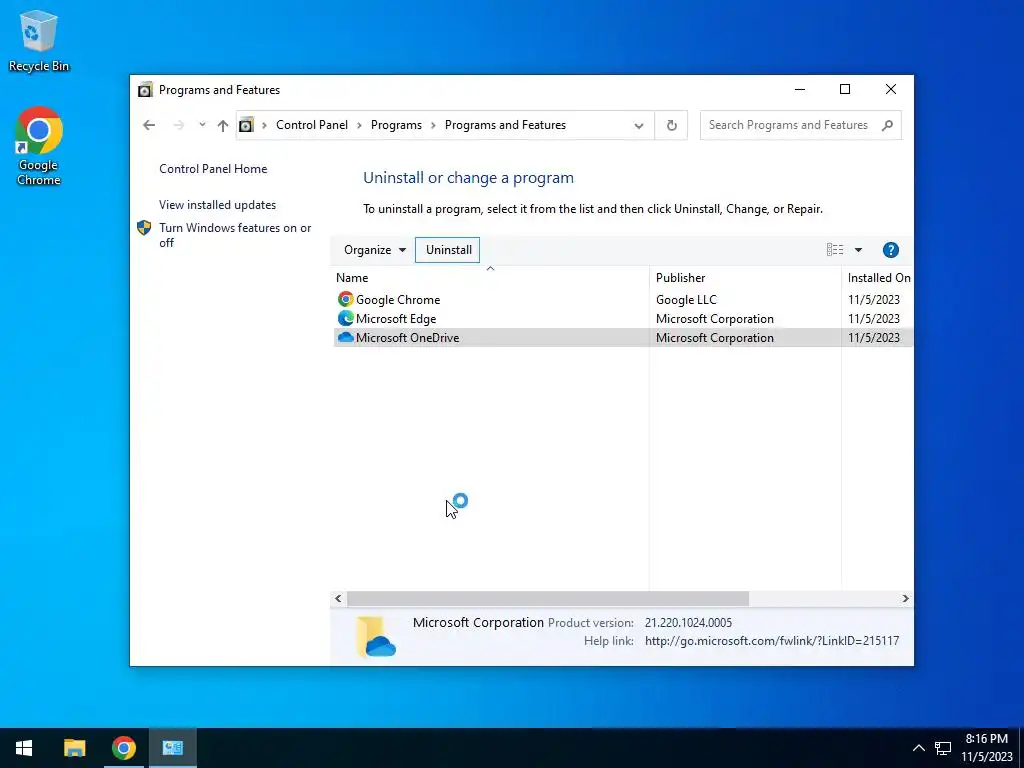Expand the arrow after Programs breadcrumb
This screenshot has width=1024, height=768.
pyautogui.click(x=433, y=125)
